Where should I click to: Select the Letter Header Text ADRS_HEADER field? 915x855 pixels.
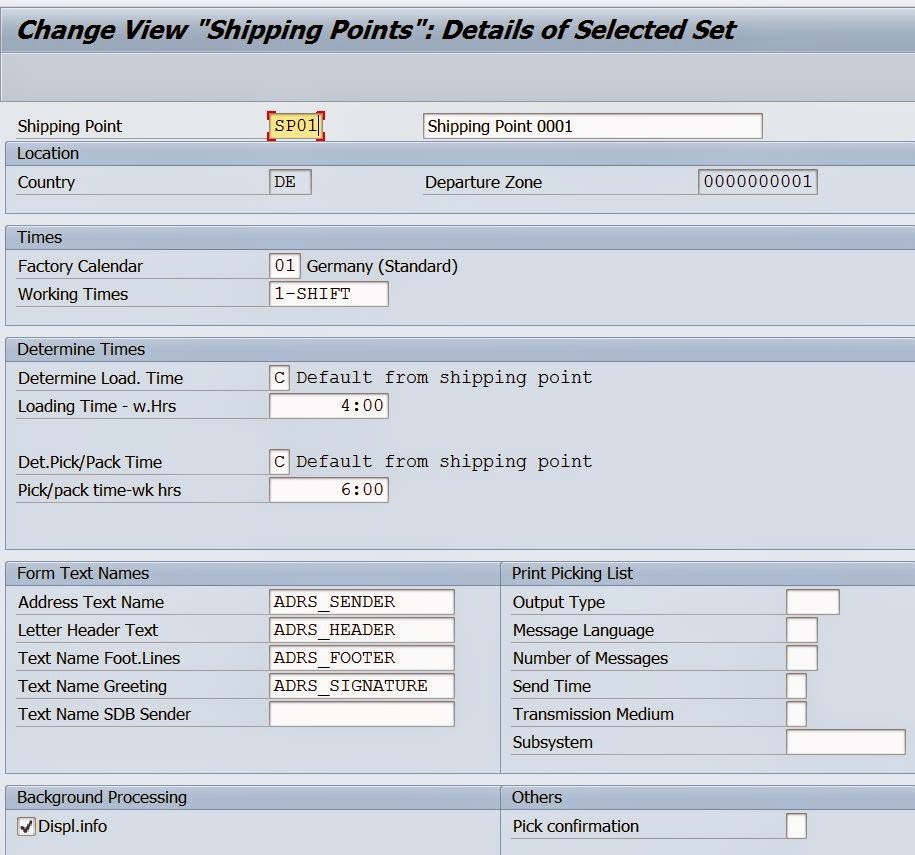360,630
